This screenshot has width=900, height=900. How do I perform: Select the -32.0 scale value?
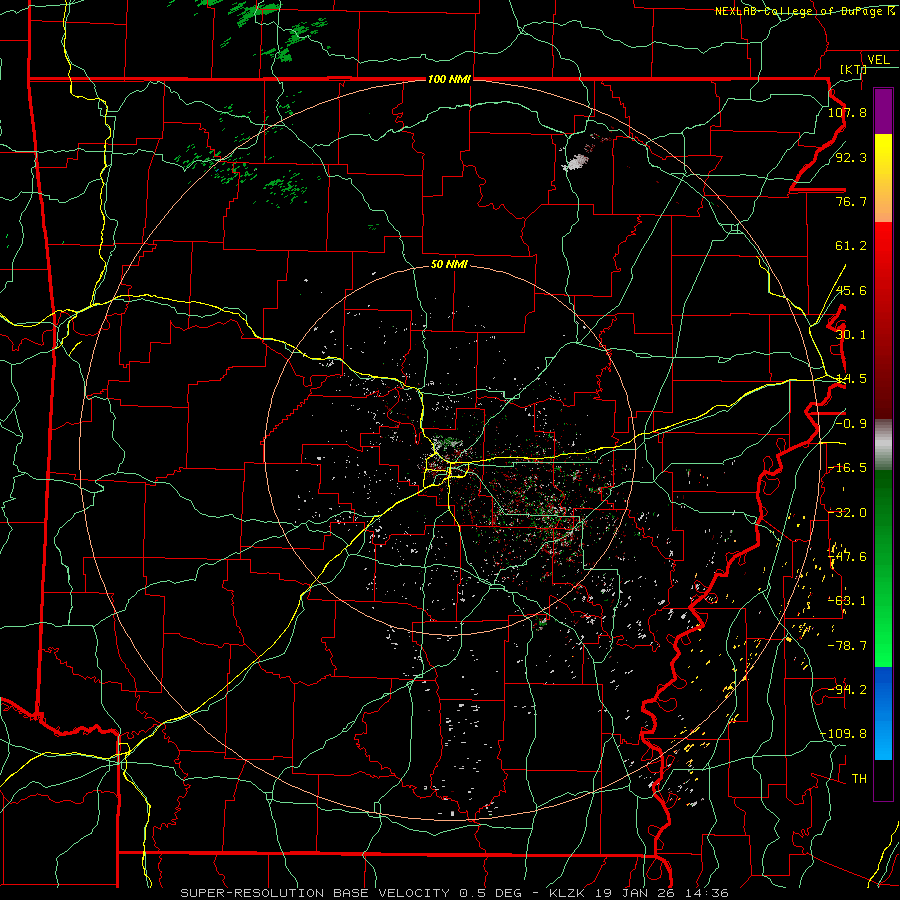coord(847,513)
